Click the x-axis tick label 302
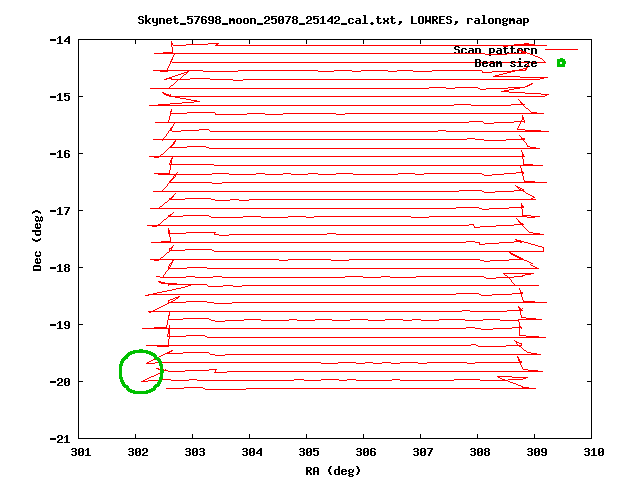 tap(138, 452)
